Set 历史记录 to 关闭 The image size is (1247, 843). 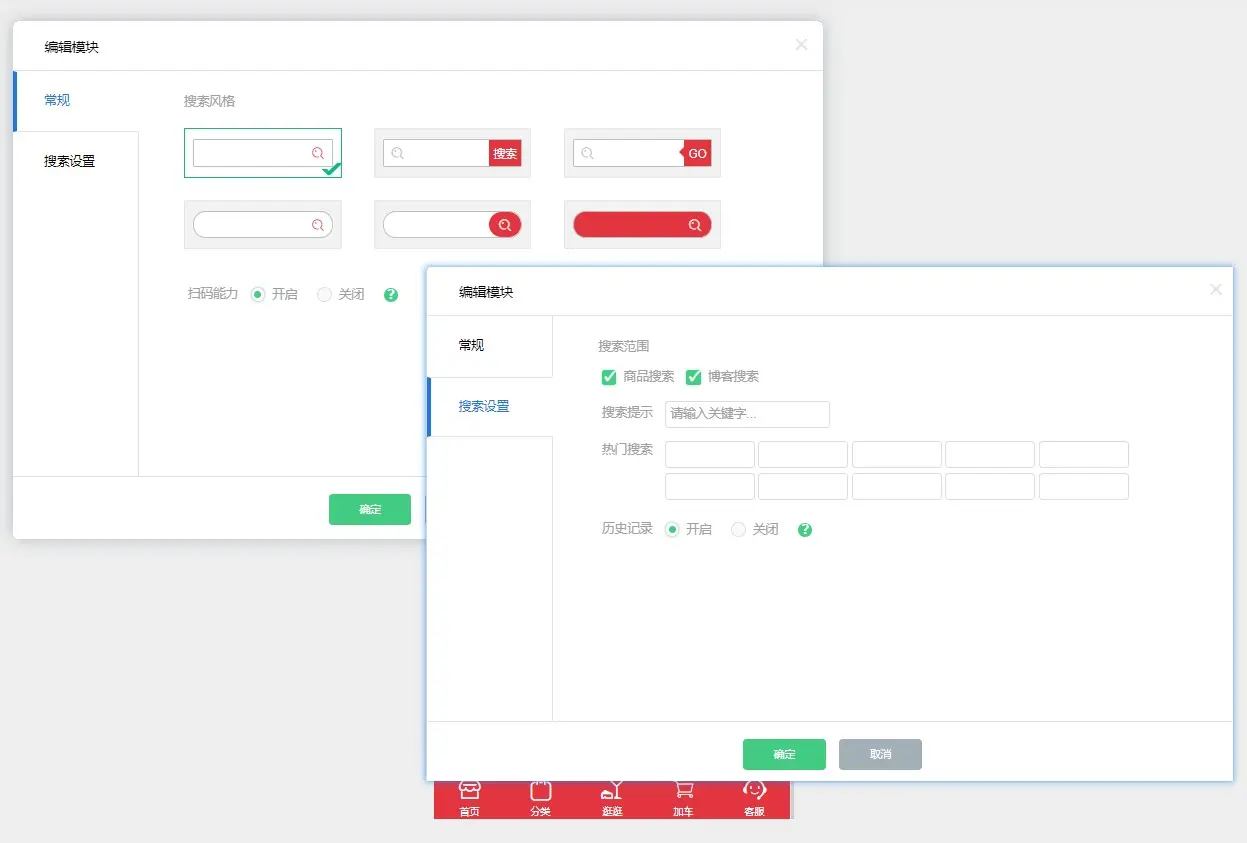(x=739, y=530)
